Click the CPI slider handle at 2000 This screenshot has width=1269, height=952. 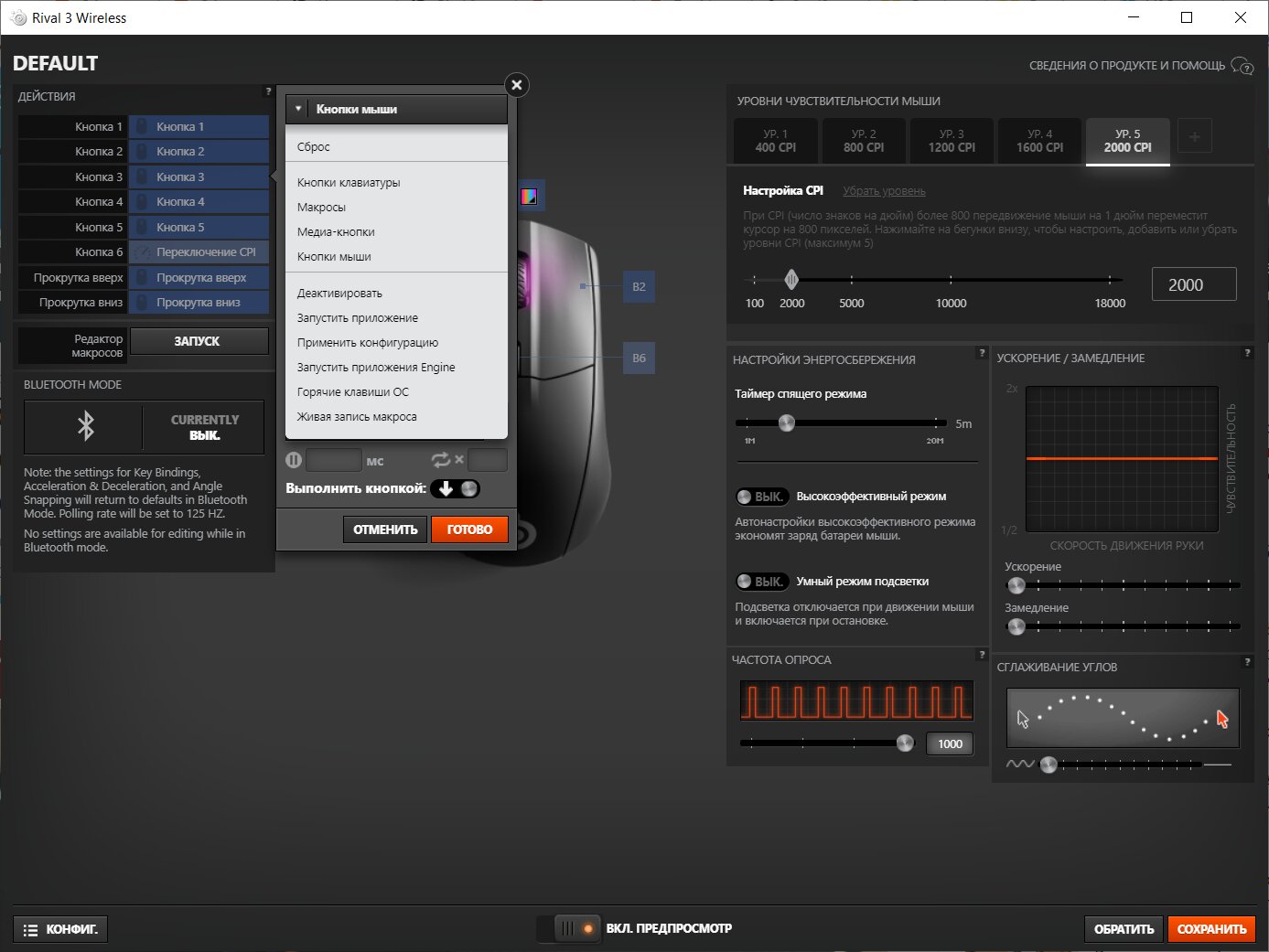(x=791, y=279)
